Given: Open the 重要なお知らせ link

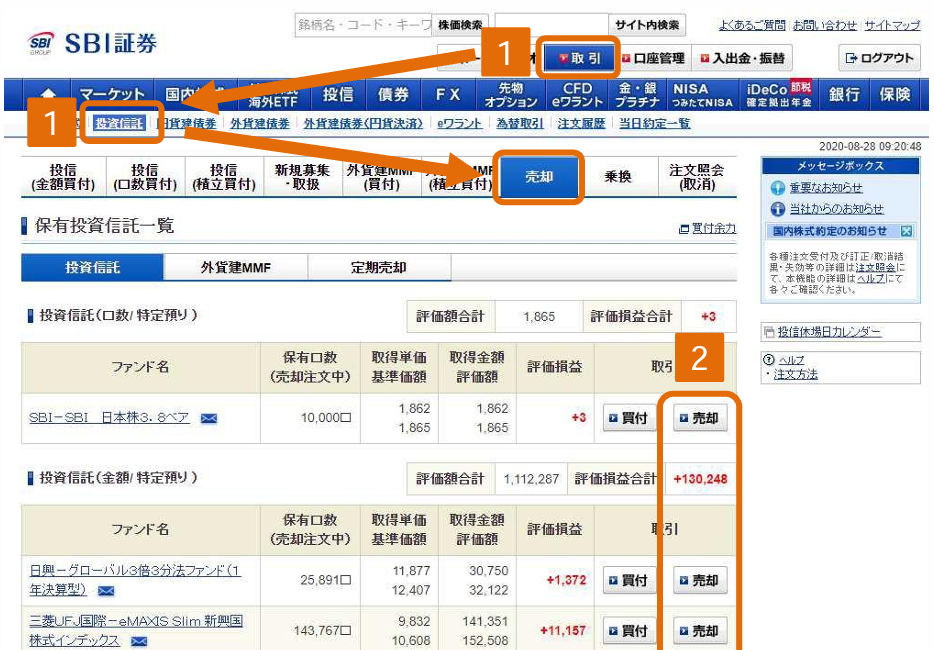Looking at the screenshot, I should 826,188.
